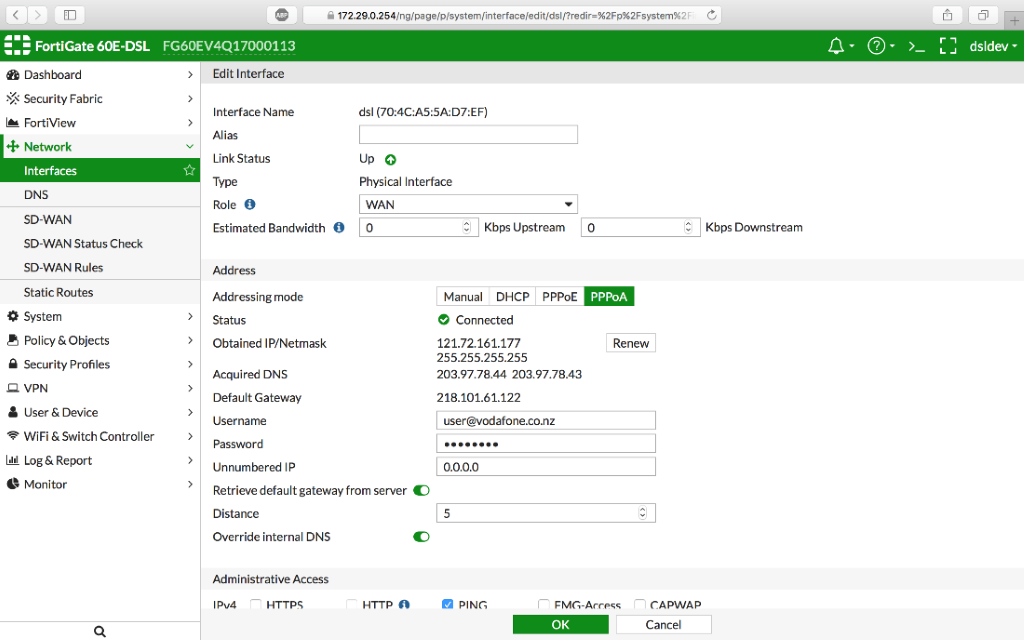This screenshot has width=1024, height=640.
Task: Show Estimated Bandwidth info icon
Action: tap(339, 227)
